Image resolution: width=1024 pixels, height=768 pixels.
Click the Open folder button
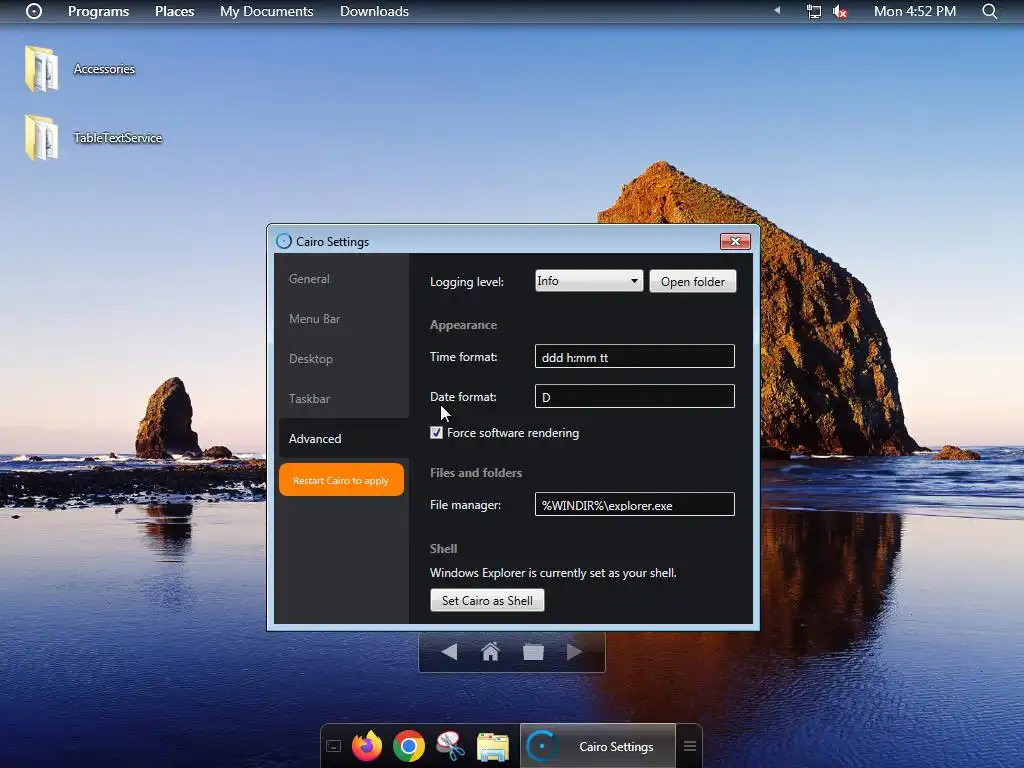[692, 281]
